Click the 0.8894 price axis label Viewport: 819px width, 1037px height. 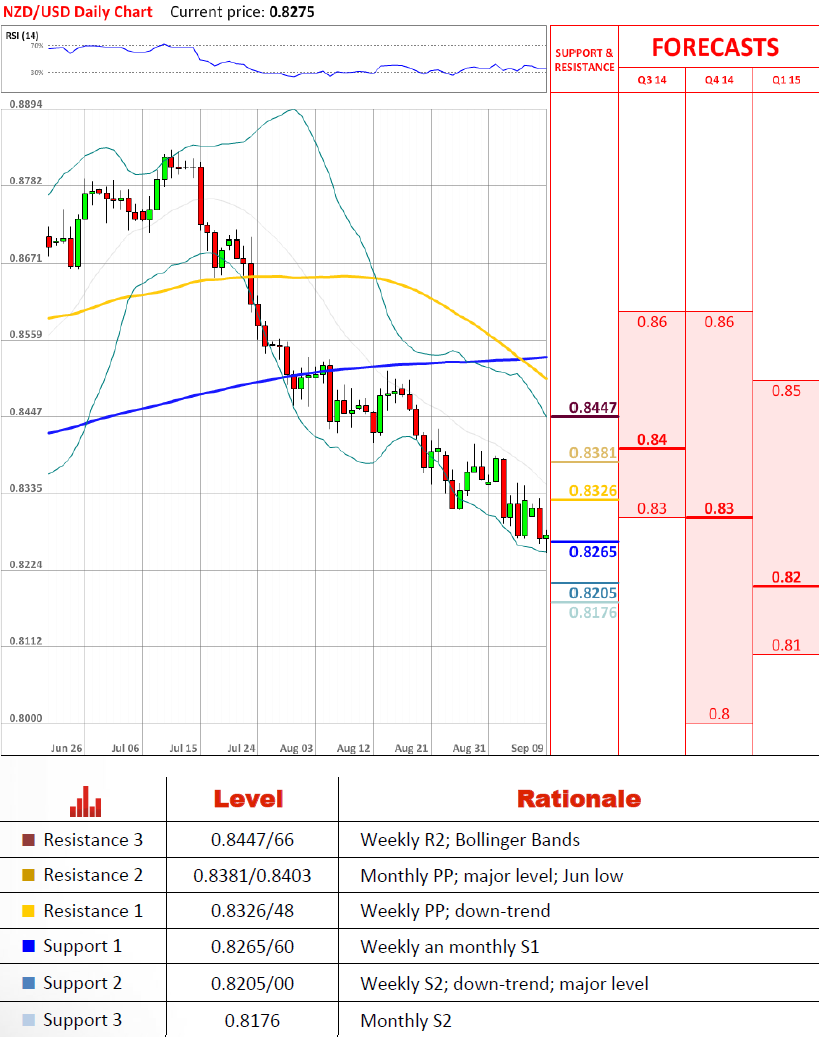[x=26, y=104]
